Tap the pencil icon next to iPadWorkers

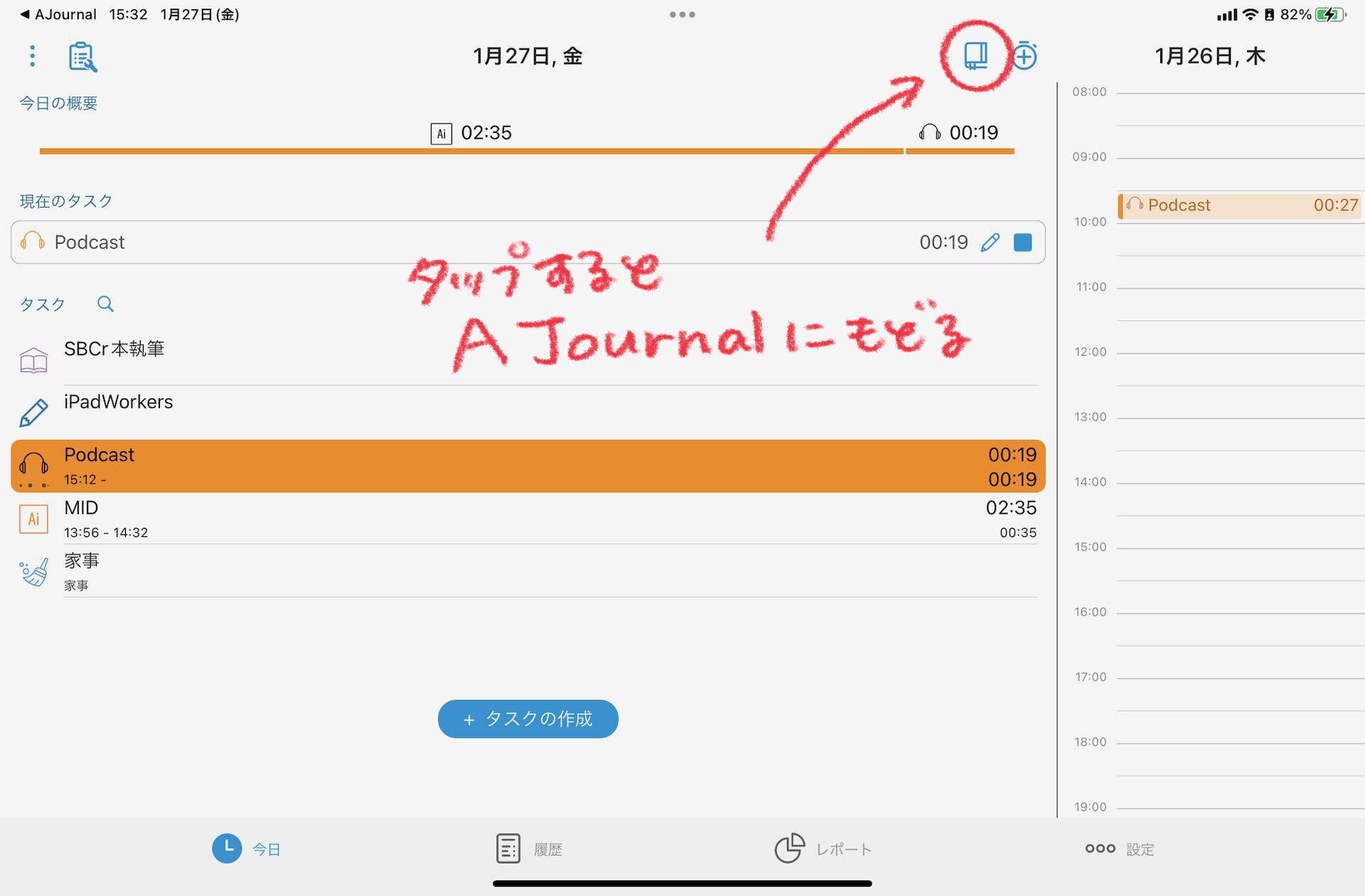coord(33,411)
